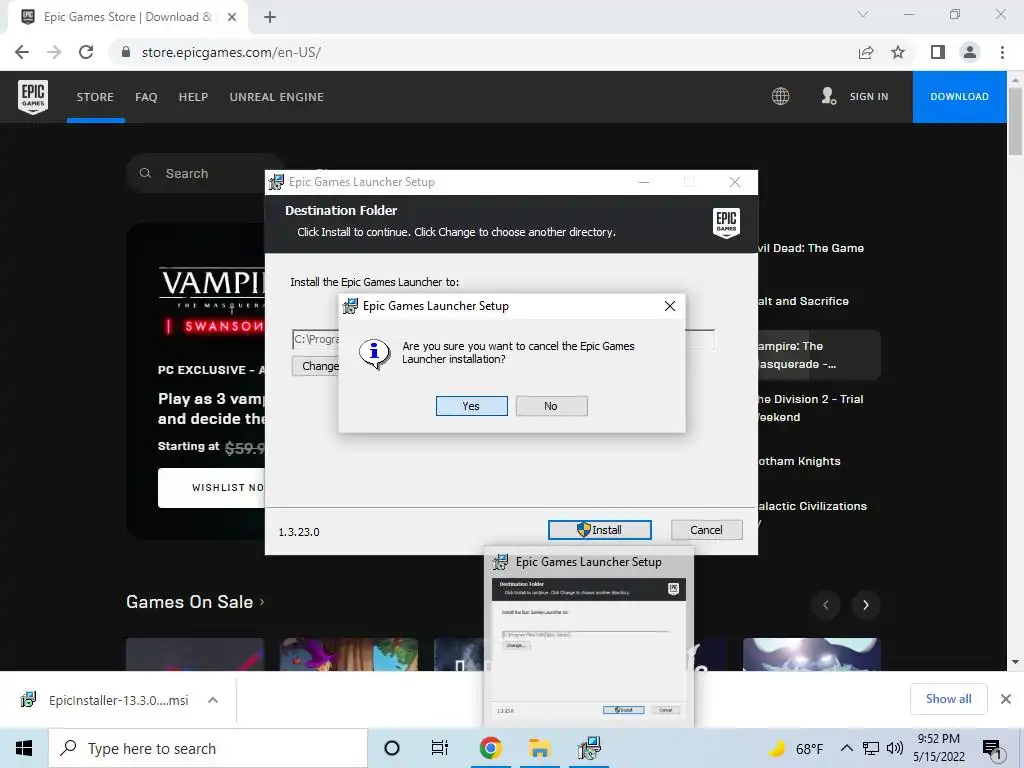
Task: Click the install path input field
Action: tap(503, 340)
